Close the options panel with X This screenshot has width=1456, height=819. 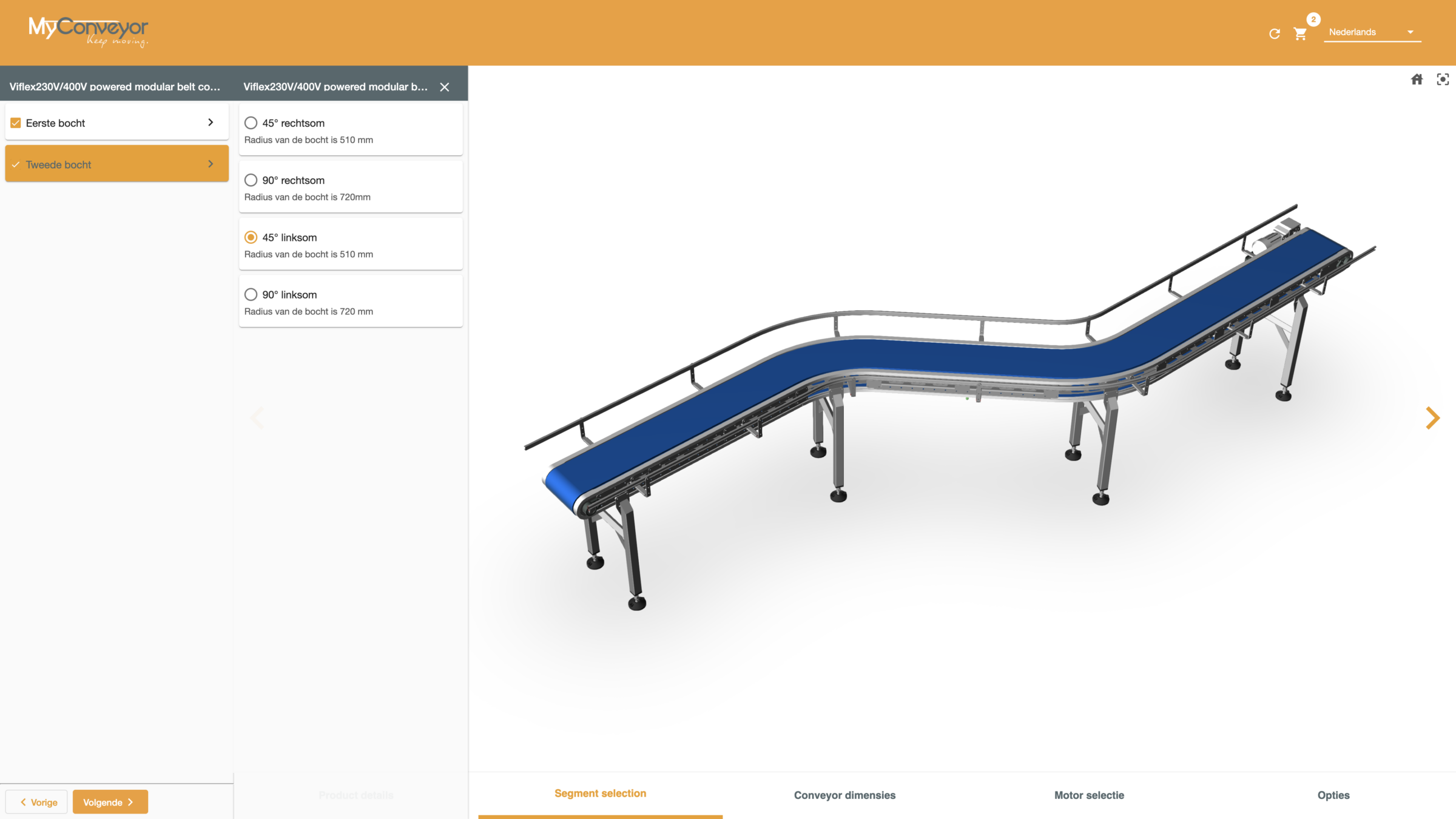coord(445,87)
